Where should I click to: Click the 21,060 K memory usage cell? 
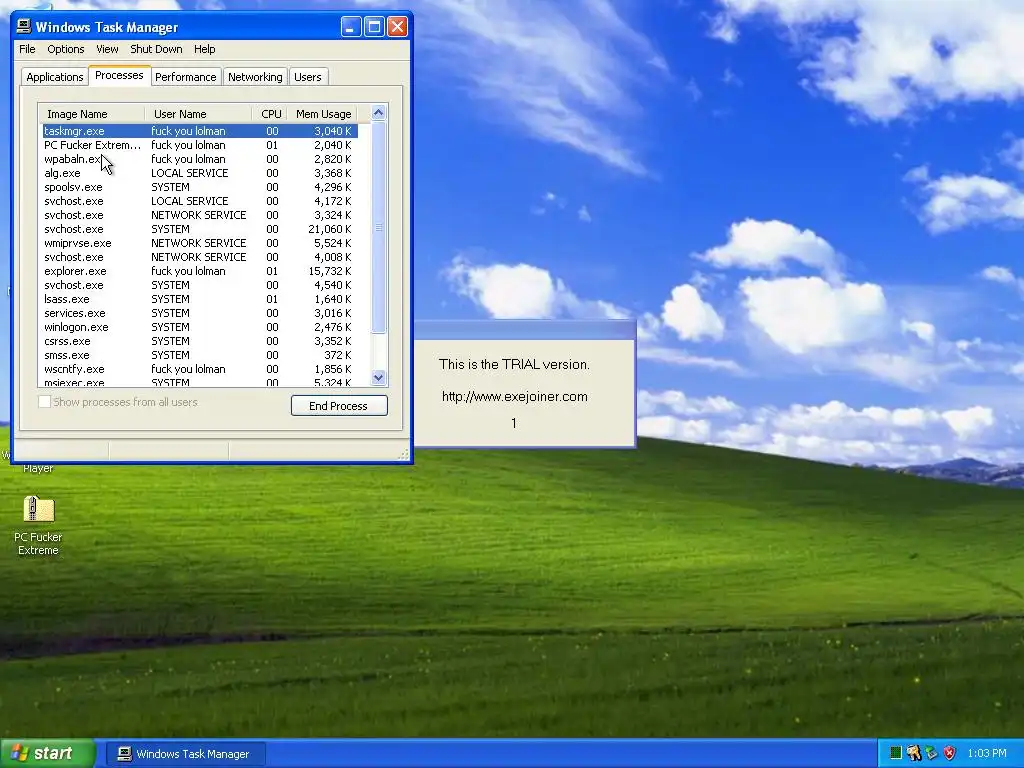[330, 229]
